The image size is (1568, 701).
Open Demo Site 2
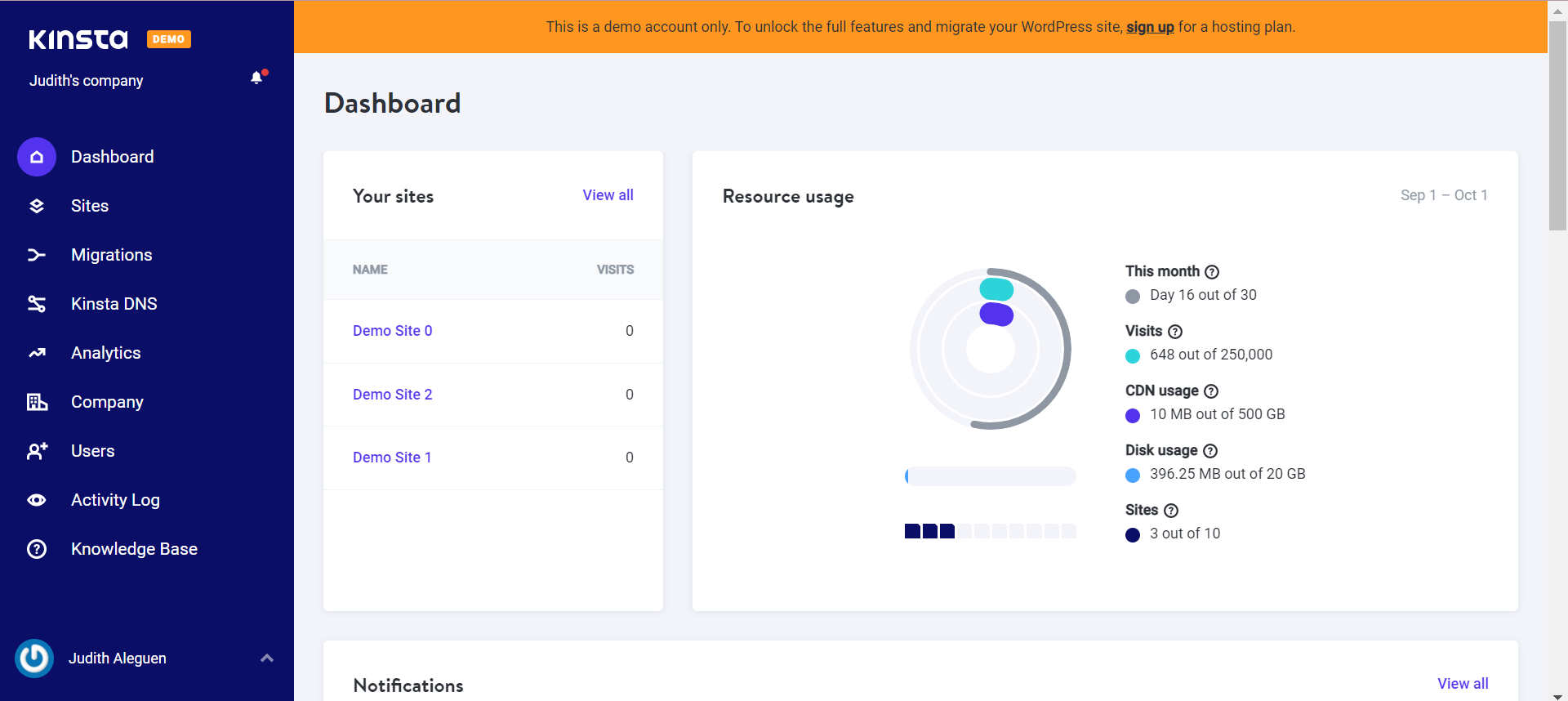pos(392,395)
